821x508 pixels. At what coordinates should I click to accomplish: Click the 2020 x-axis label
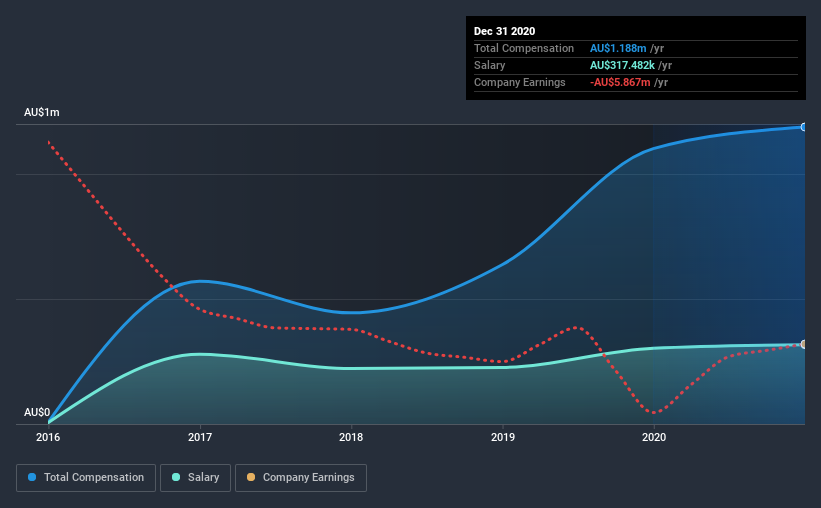click(654, 437)
